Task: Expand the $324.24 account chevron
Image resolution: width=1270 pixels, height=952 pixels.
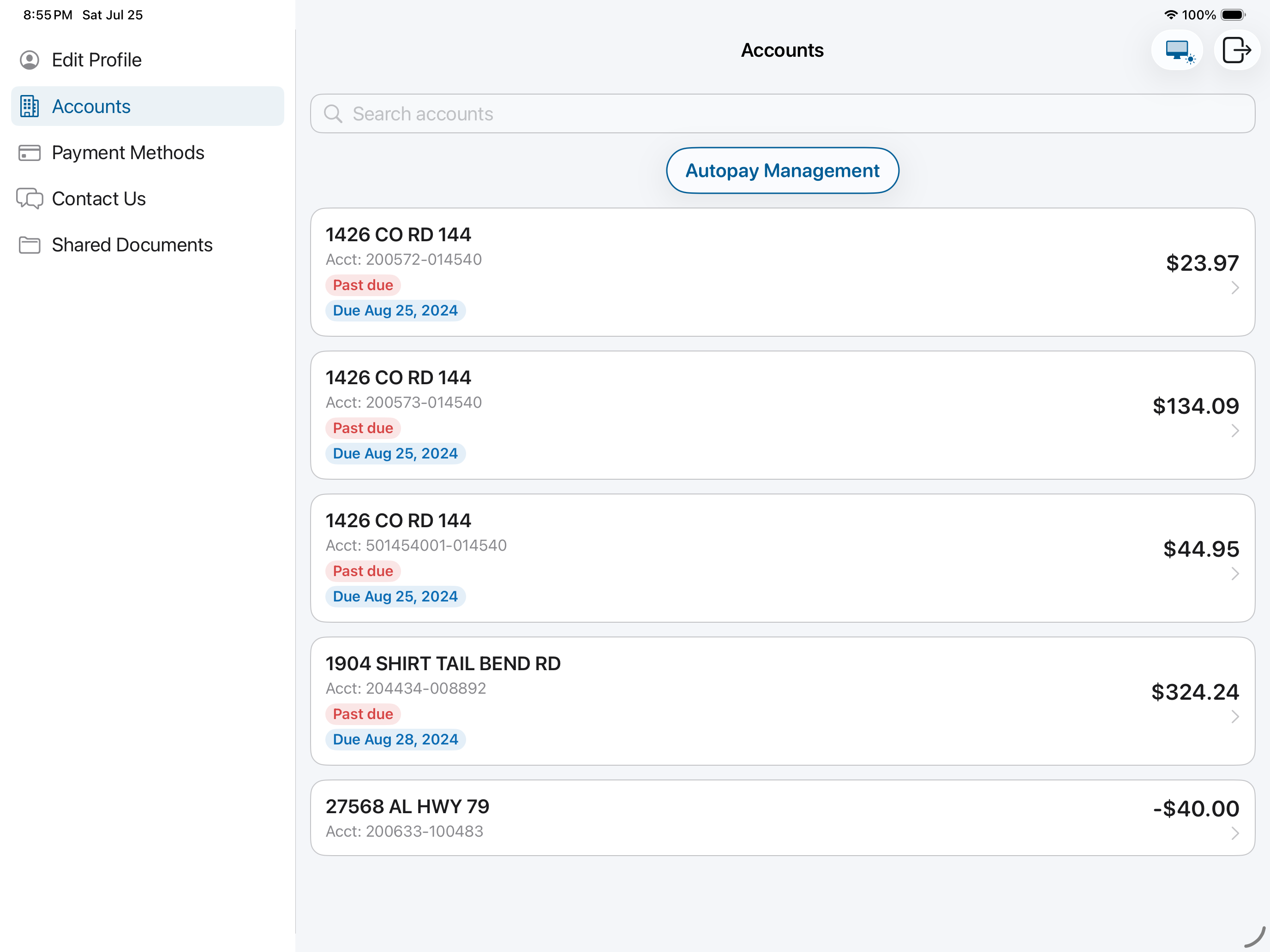Action: (x=1235, y=716)
